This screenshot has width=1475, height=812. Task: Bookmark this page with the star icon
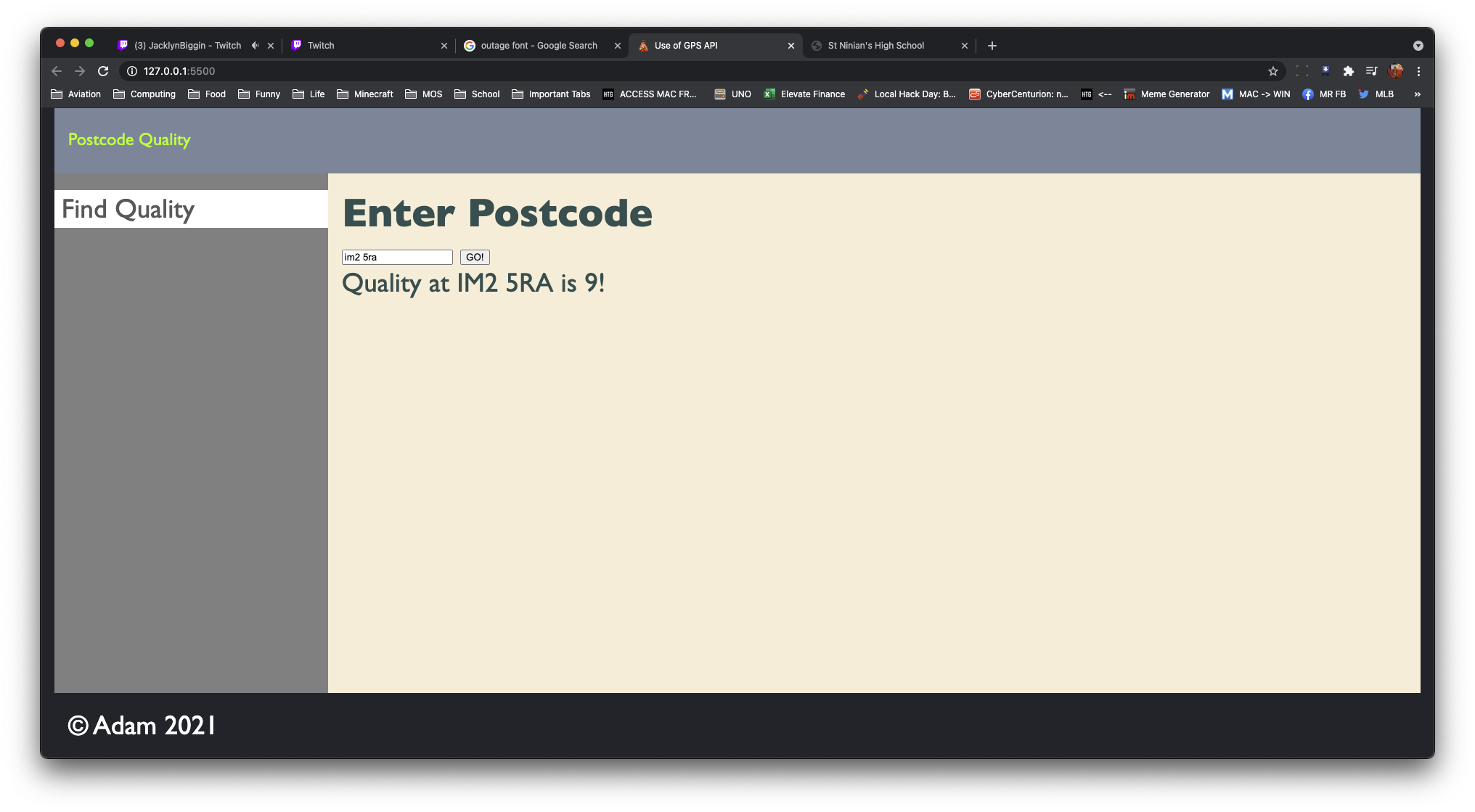pos(1272,71)
